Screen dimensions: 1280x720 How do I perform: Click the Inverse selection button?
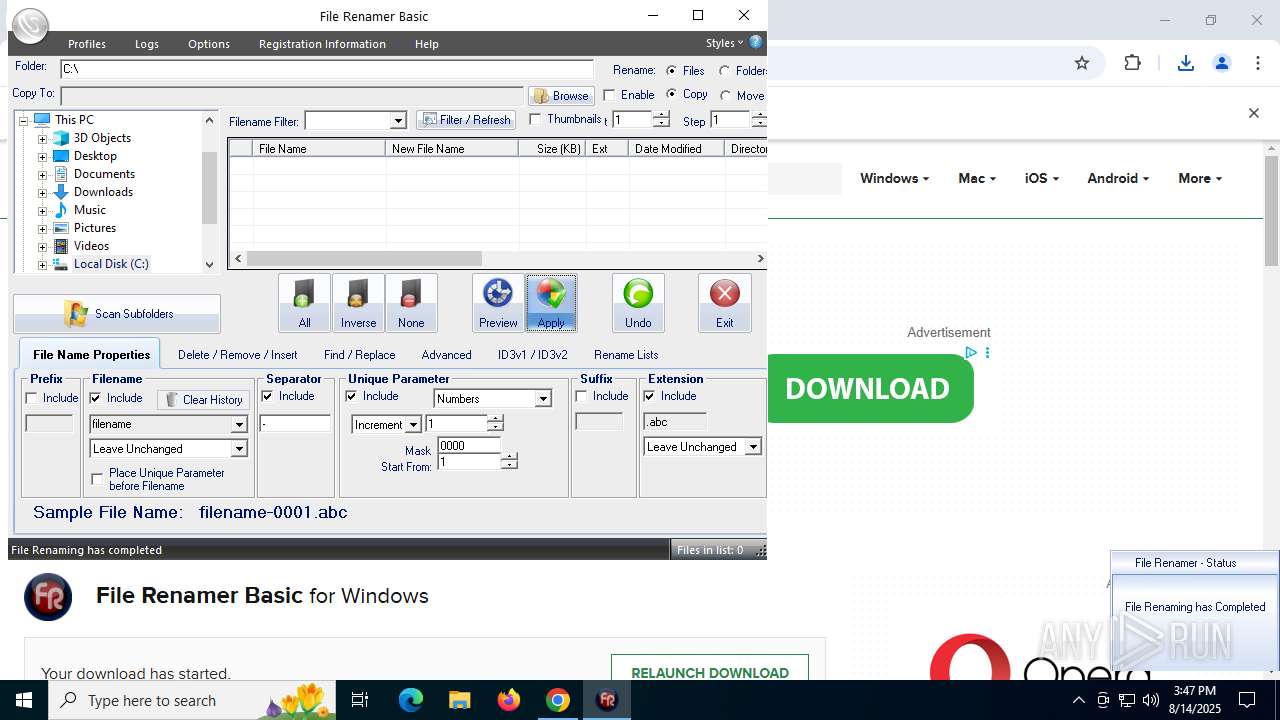(x=358, y=303)
